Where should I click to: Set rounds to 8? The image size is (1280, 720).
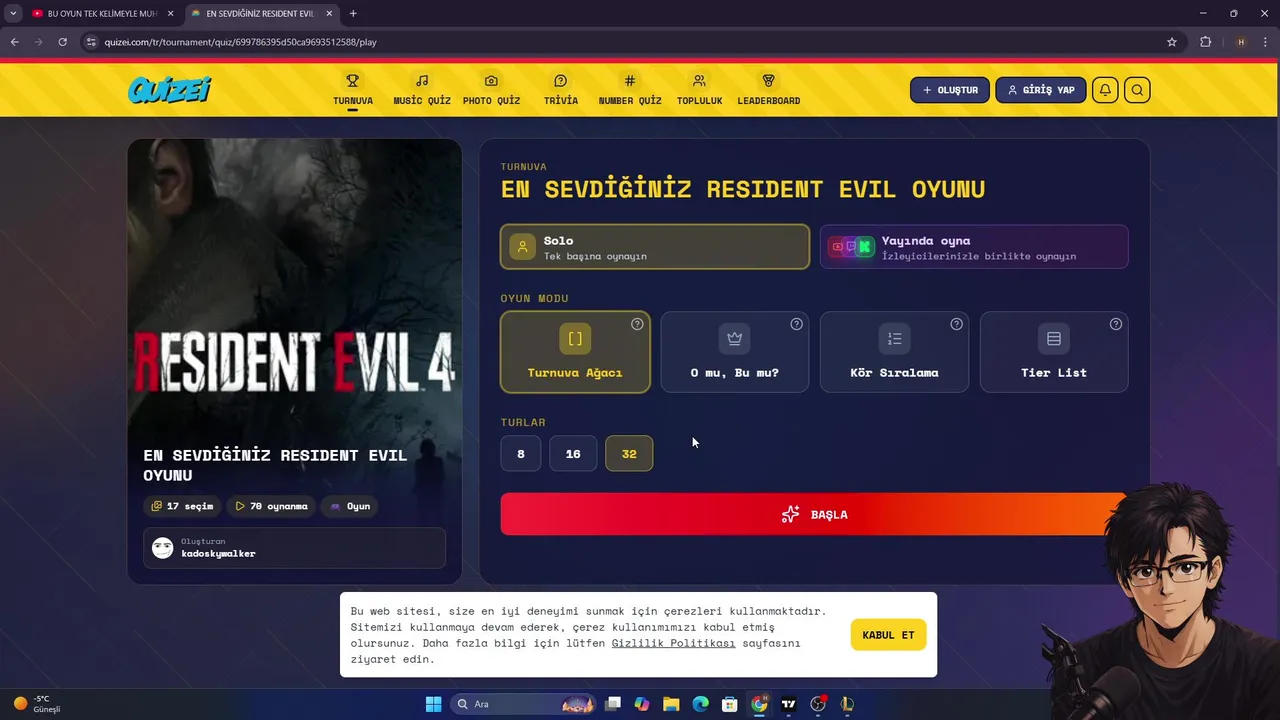pos(521,453)
